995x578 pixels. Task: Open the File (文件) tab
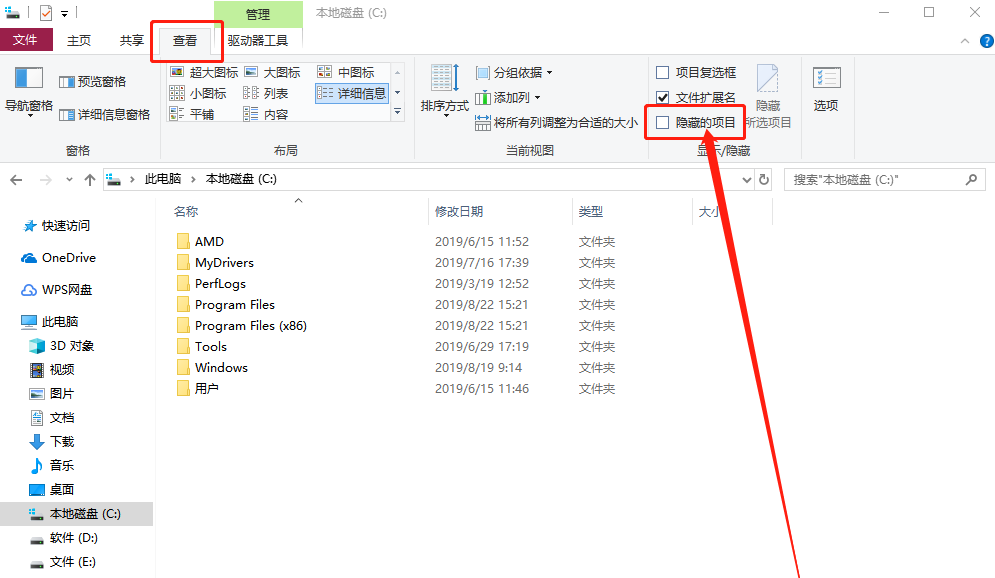(x=25, y=40)
